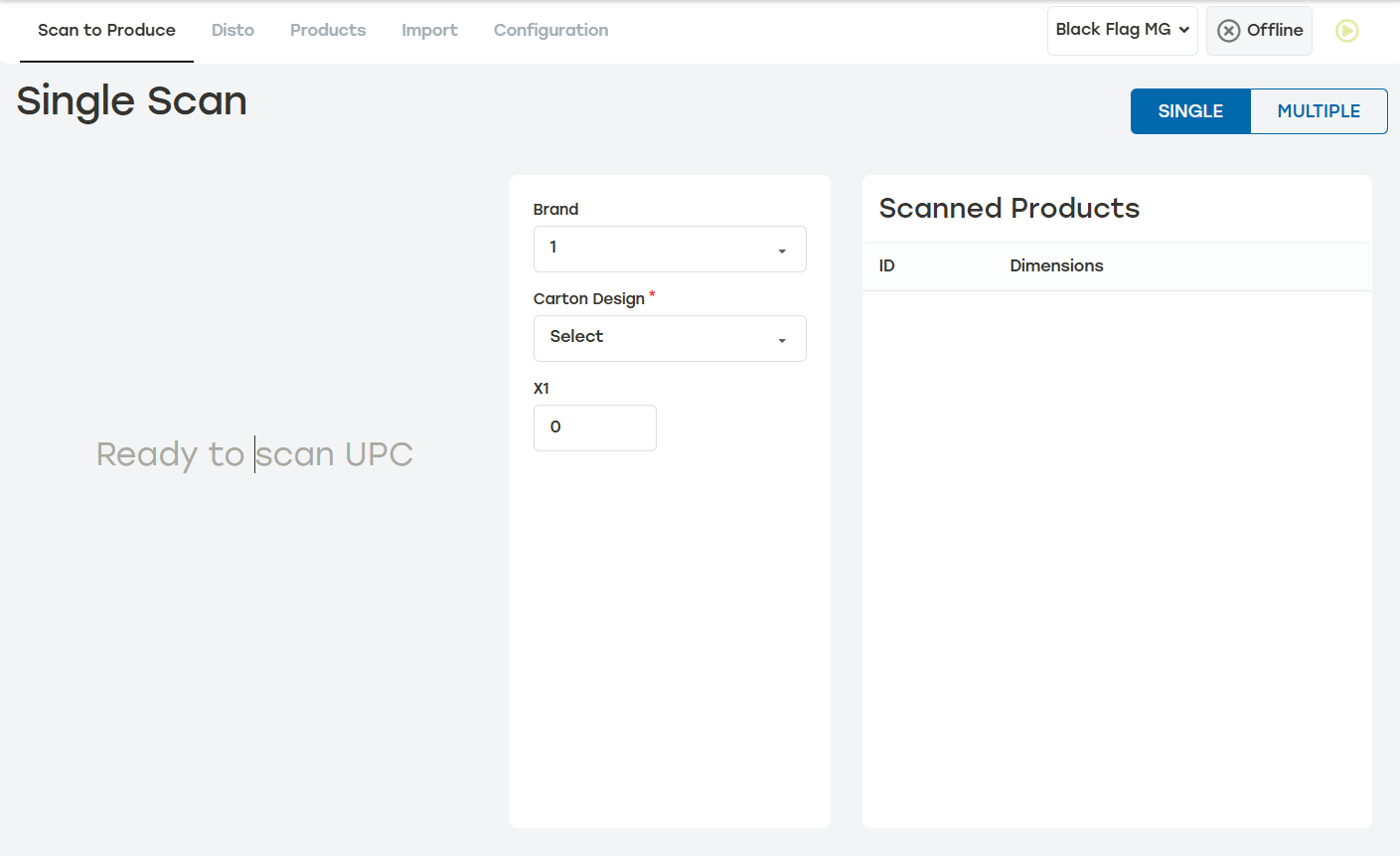Open the Scan to Produce tab
1400x856 pixels.
106,30
